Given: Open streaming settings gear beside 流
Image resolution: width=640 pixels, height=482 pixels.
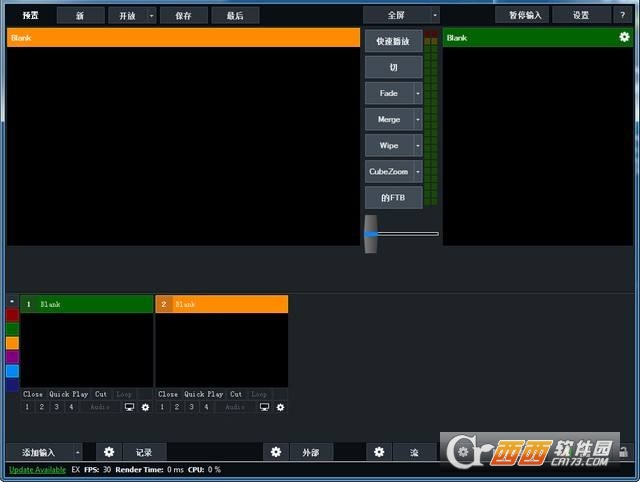Looking at the screenshot, I should pyautogui.click(x=379, y=452).
